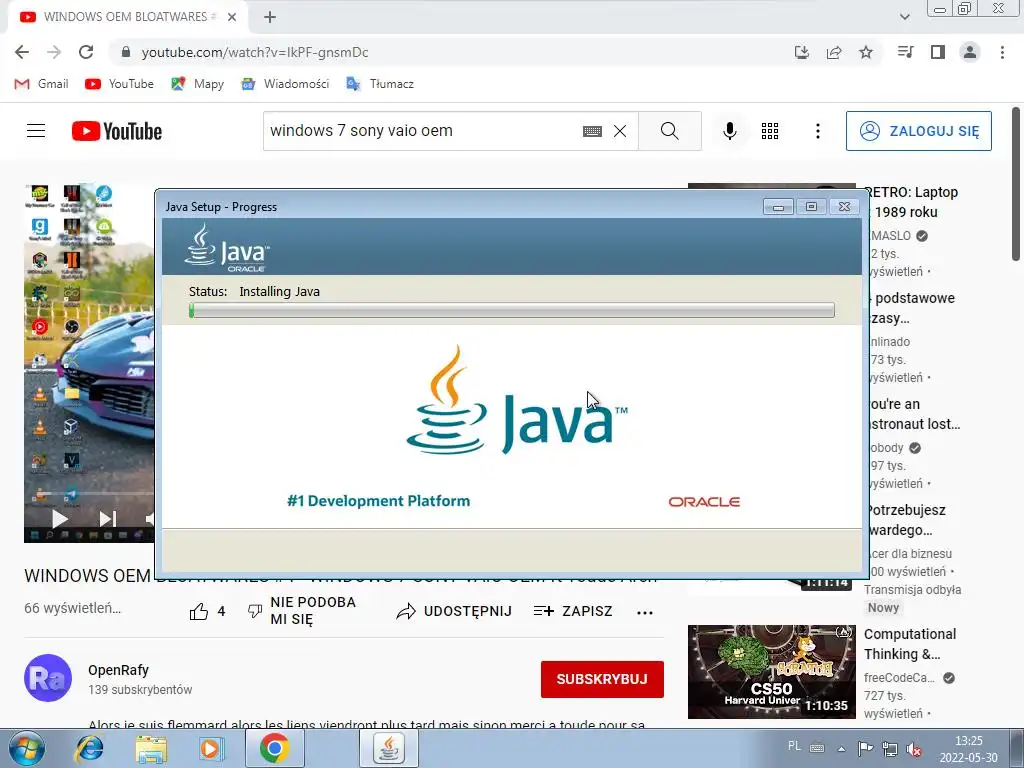Open Chrome profile avatar
The width and height of the screenshot is (1024, 768).
tap(970, 52)
